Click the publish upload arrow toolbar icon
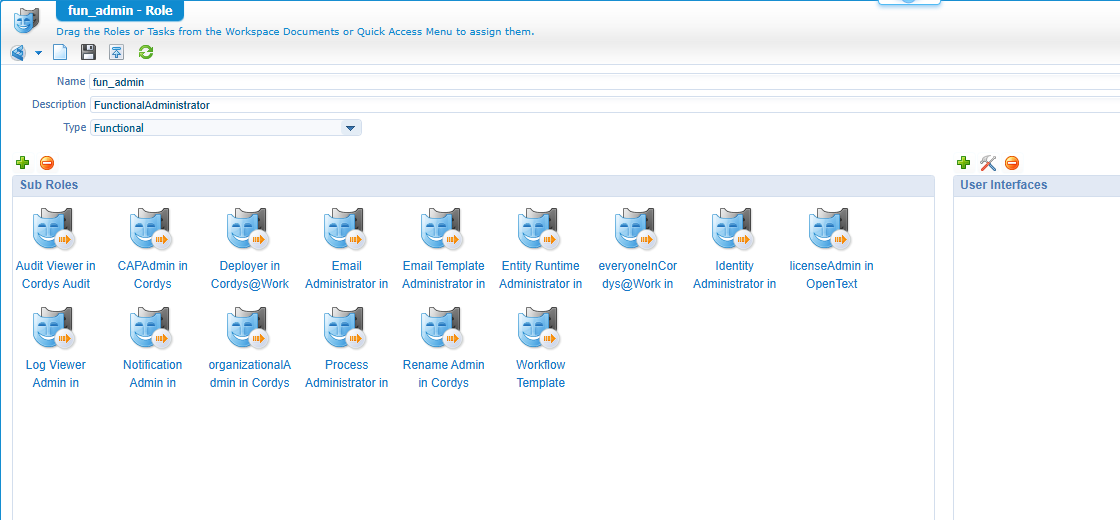This screenshot has width=1120, height=520. click(x=117, y=52)
